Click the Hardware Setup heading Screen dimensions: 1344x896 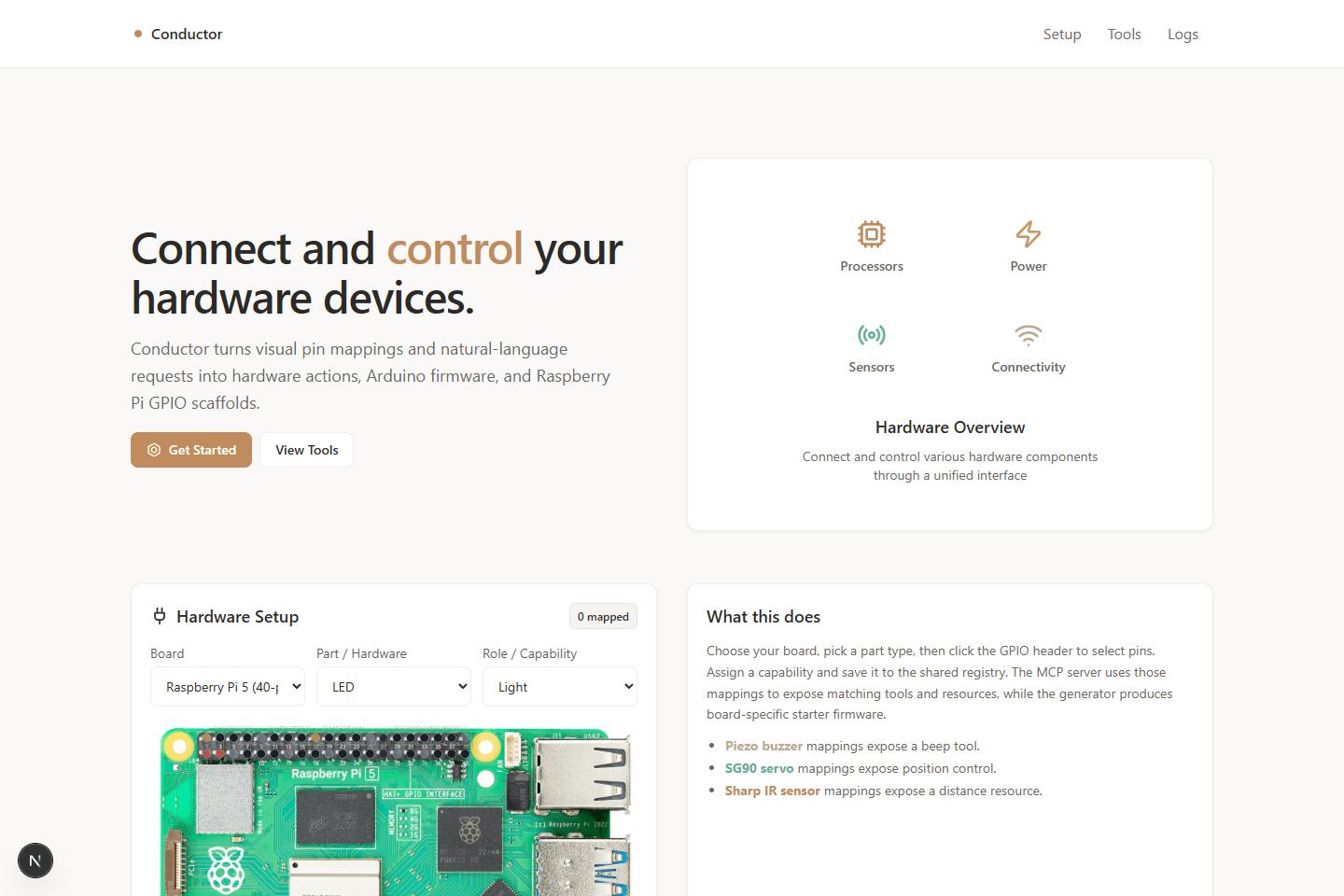(237, 616)
